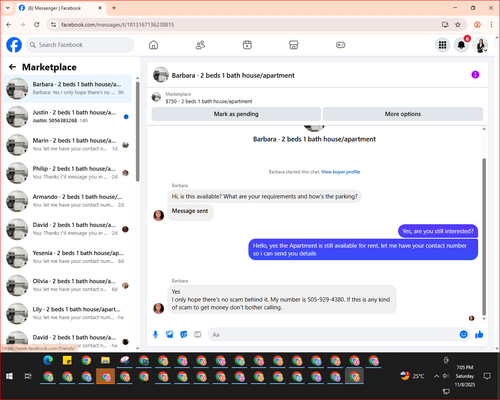Choose a sticker icon in composer
Image resolution: width=500 pixels, height=400 pixels.
click(x=184, y=334)
